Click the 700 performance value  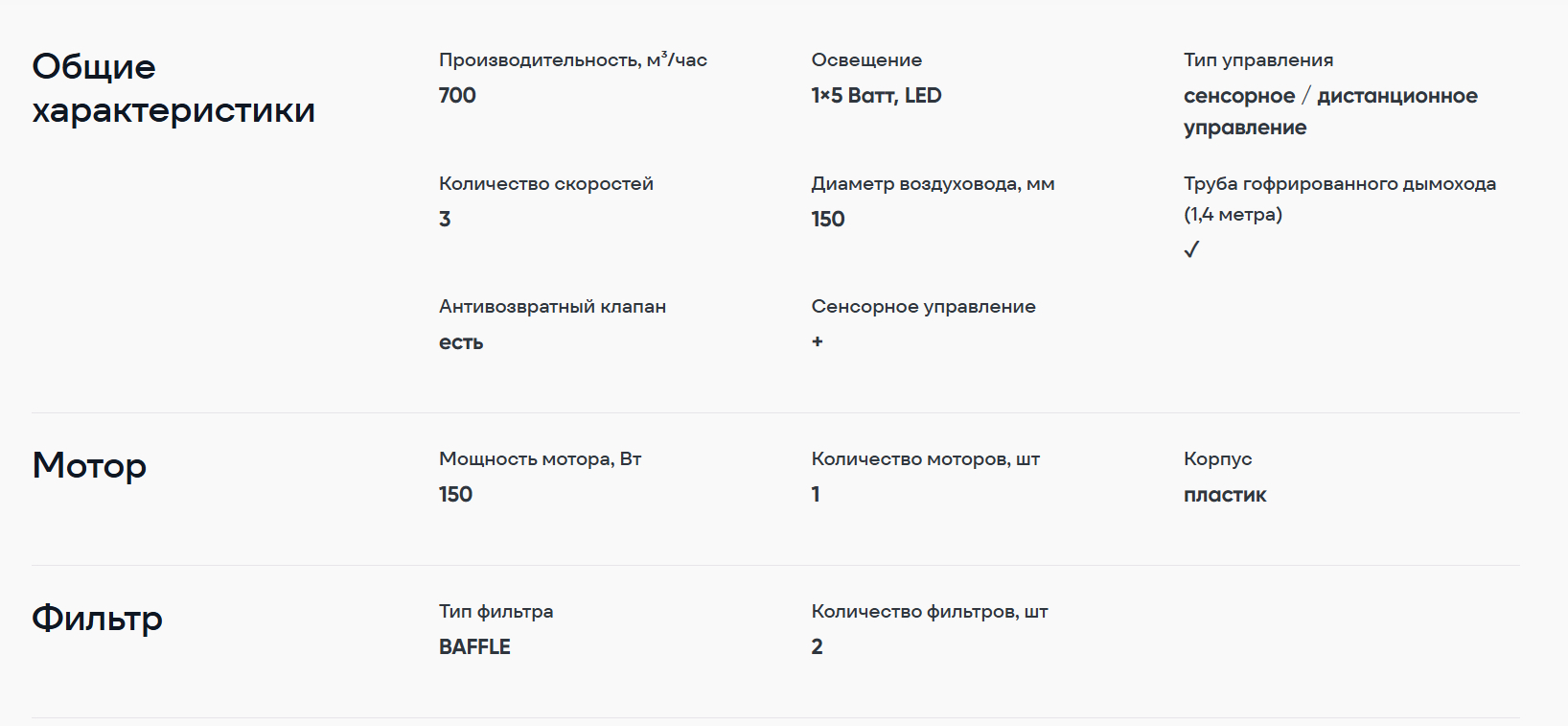point(457,96)
